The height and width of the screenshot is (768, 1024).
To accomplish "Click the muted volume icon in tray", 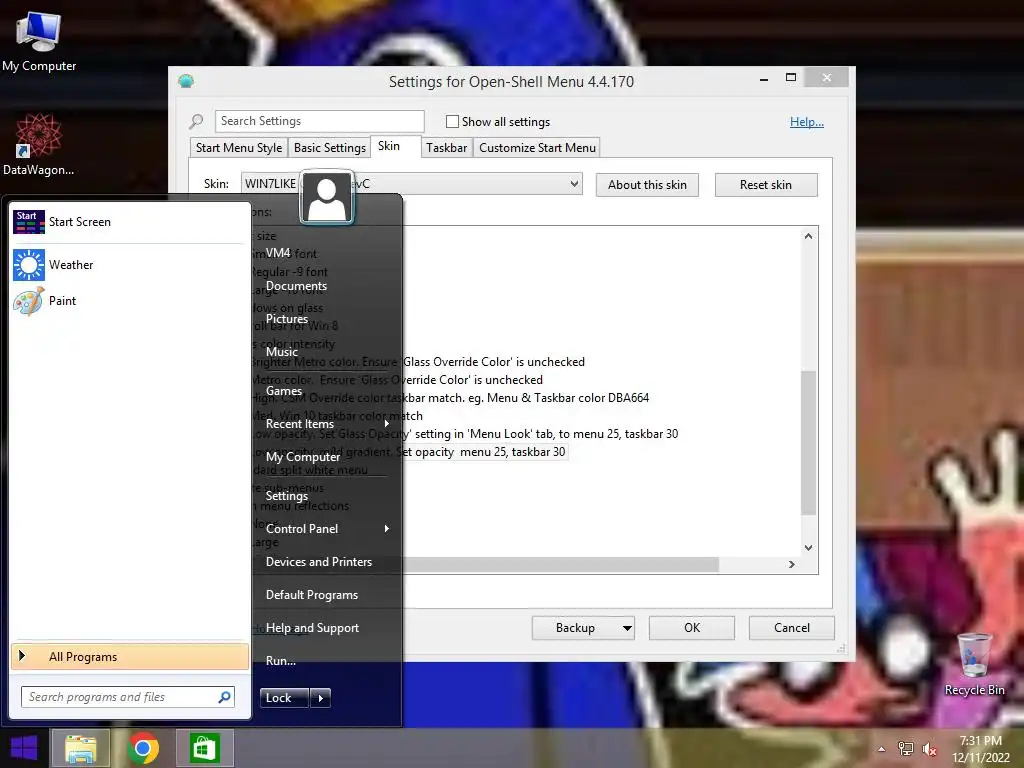I will tap(929, 749).
